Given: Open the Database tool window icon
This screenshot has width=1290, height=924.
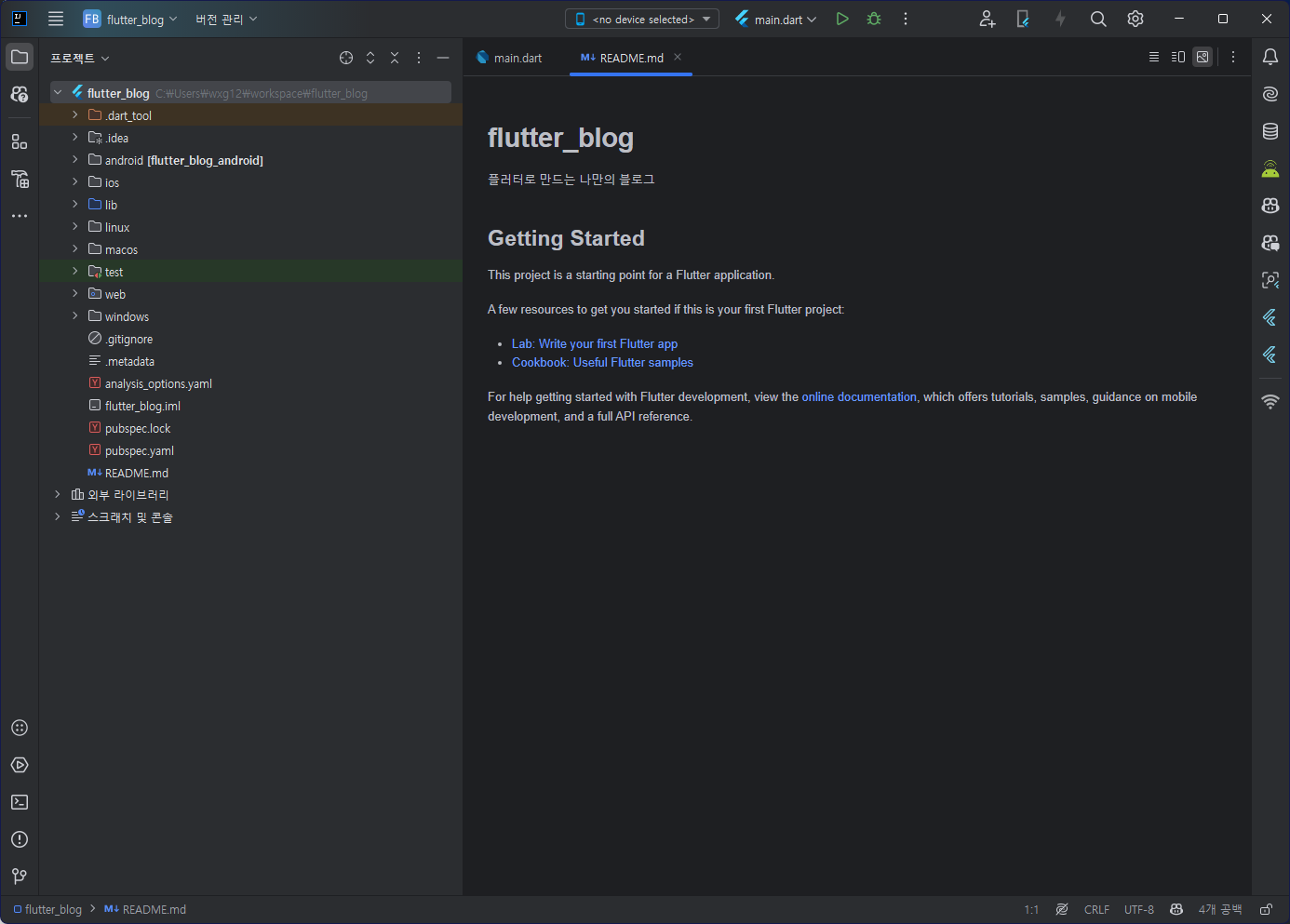Looking at the screenshot, I should (x=1270, y=131).
